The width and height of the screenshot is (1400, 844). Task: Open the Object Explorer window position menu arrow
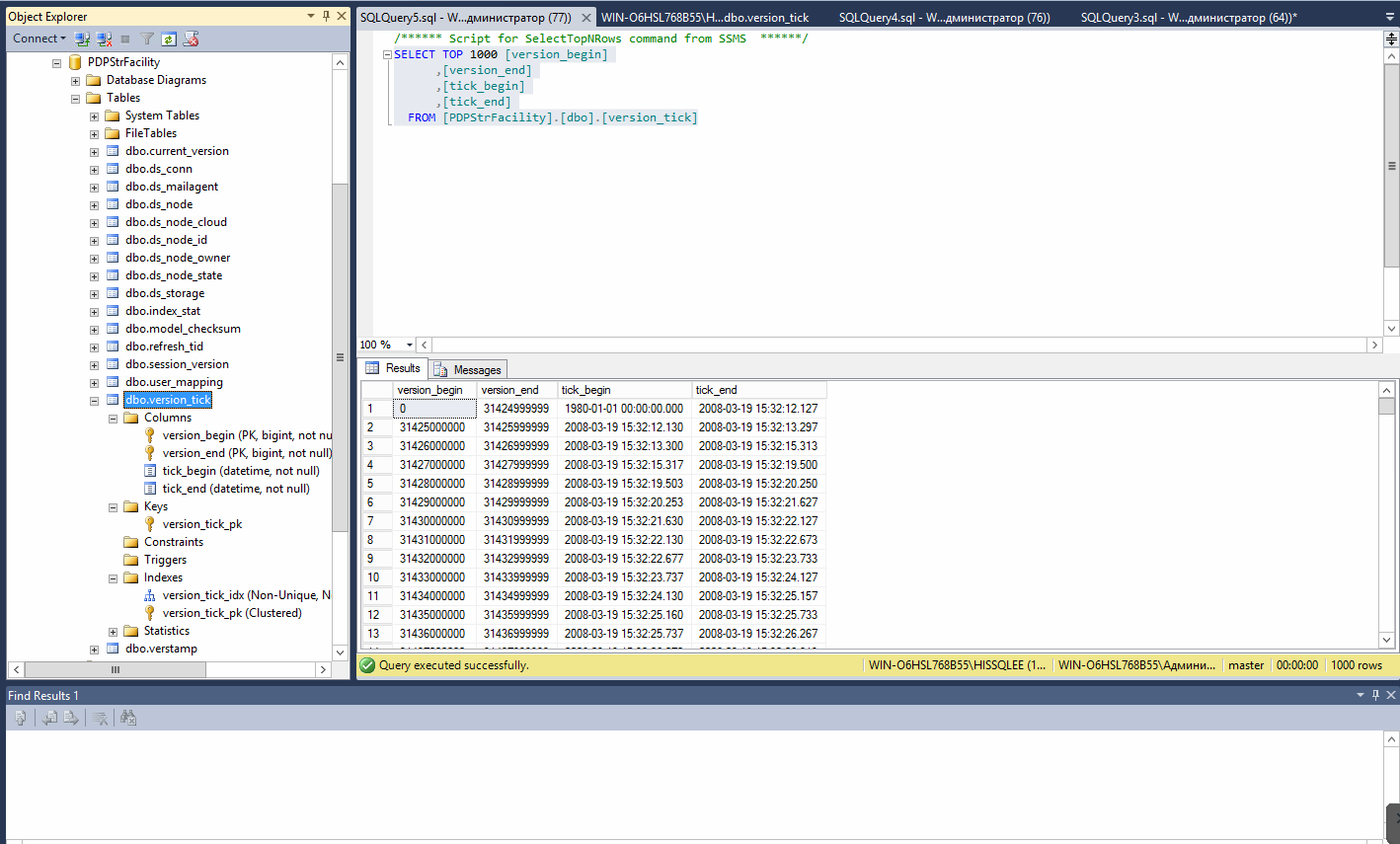click(x=311, y=16)
